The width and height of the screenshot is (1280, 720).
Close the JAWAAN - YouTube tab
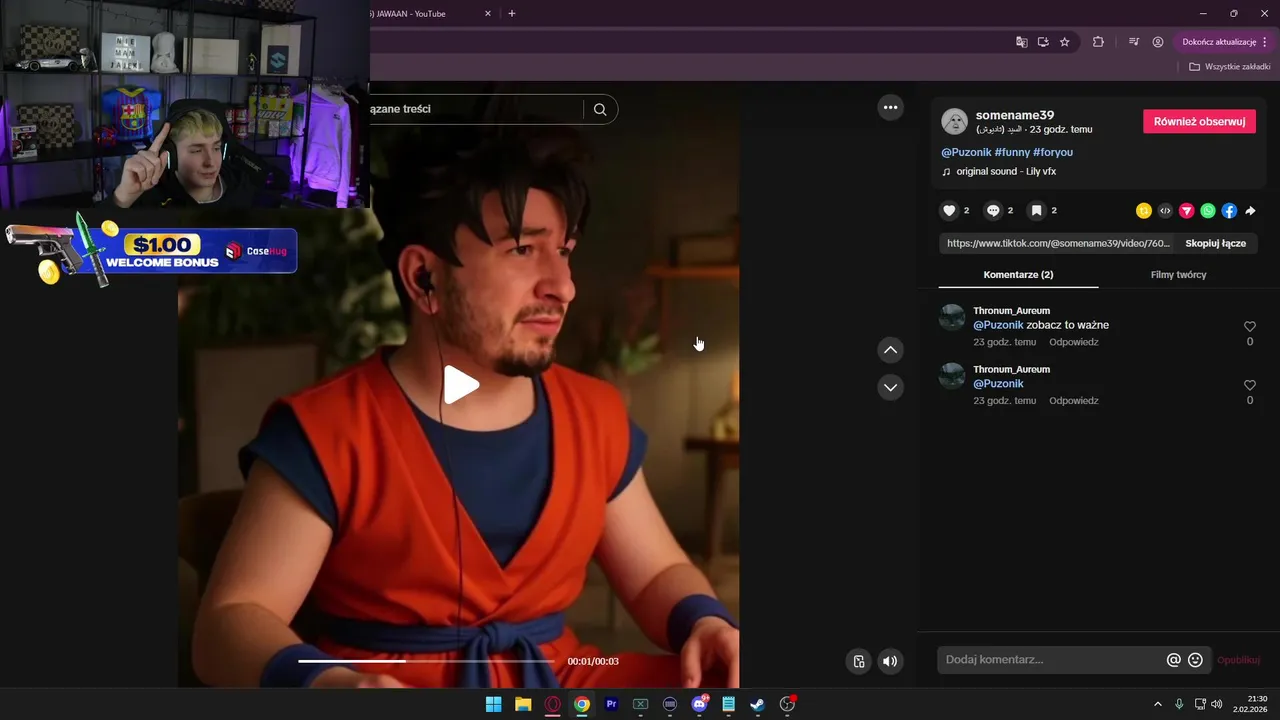point(488,14)
